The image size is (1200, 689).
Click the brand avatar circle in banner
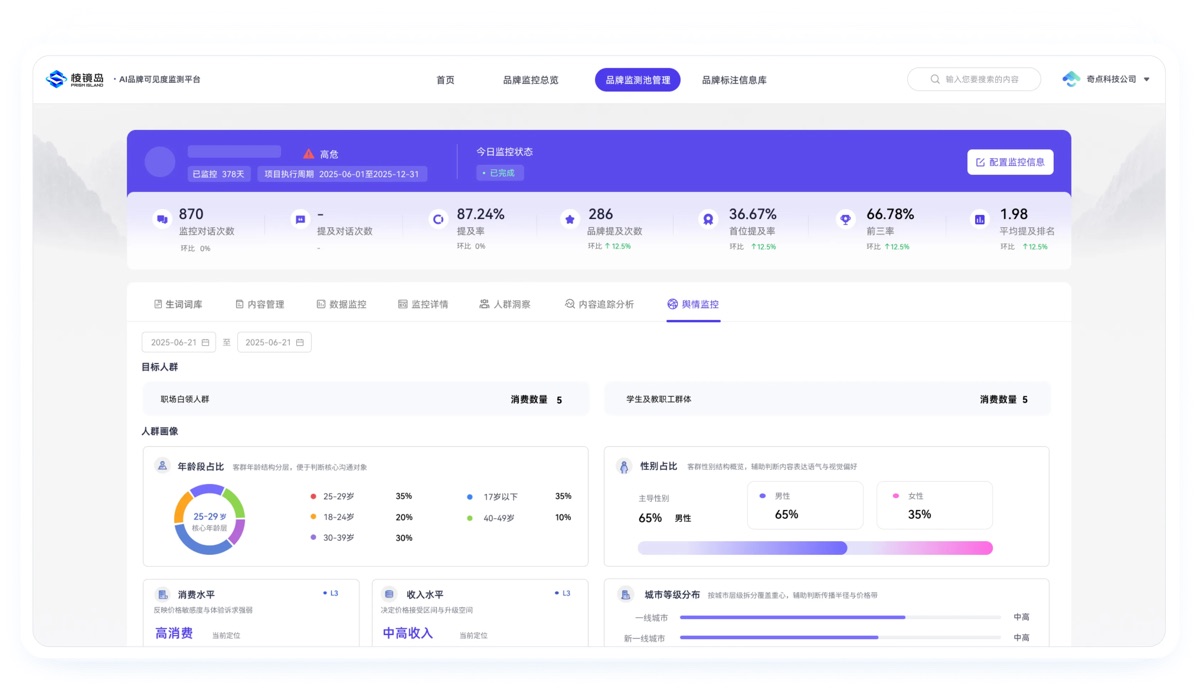160,162
